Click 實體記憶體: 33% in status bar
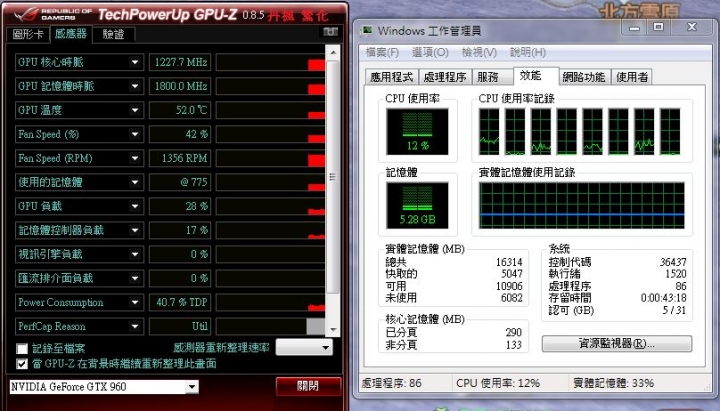 (613, 383)
